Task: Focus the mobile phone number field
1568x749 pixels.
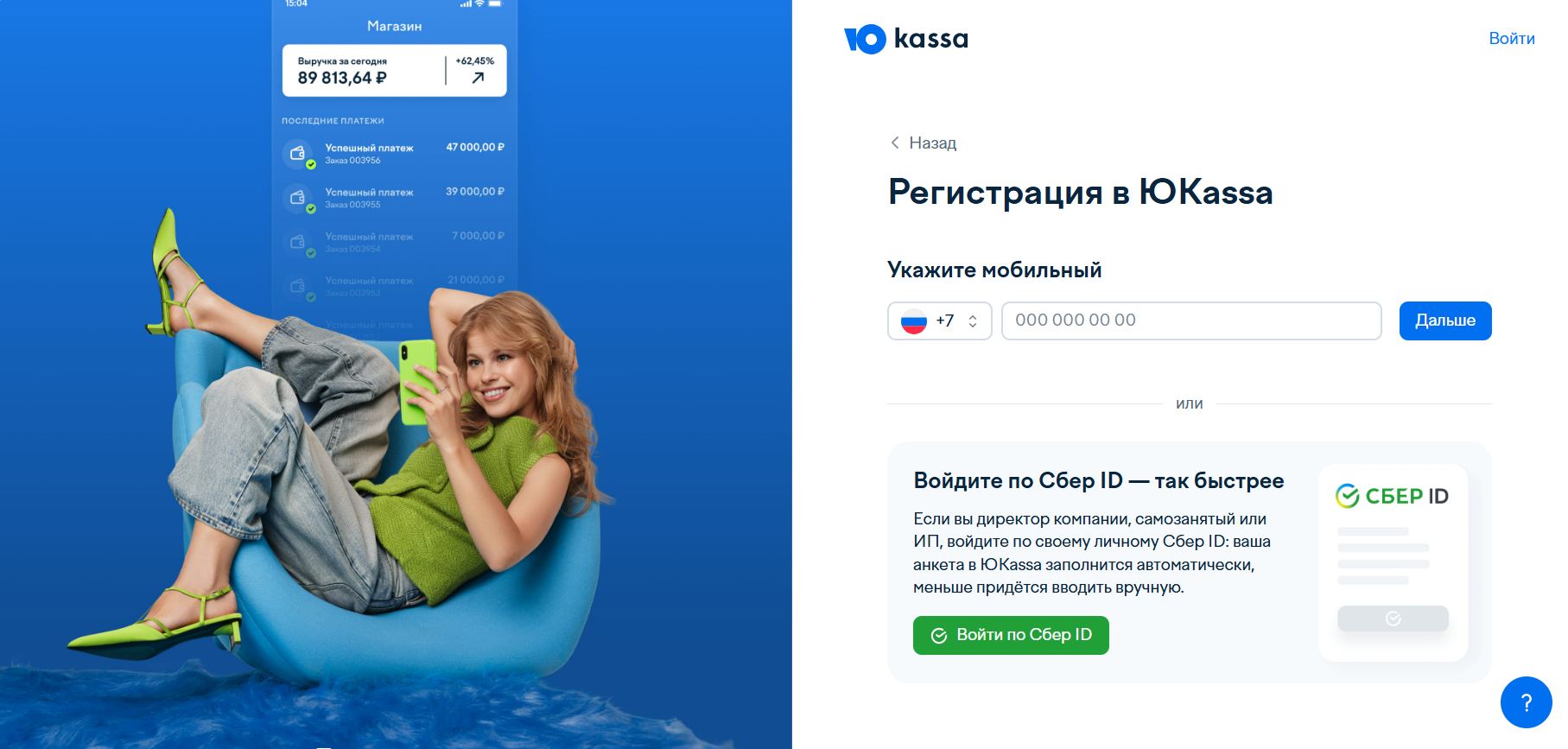Action: pyautogui.click(x=1191, y=321)
